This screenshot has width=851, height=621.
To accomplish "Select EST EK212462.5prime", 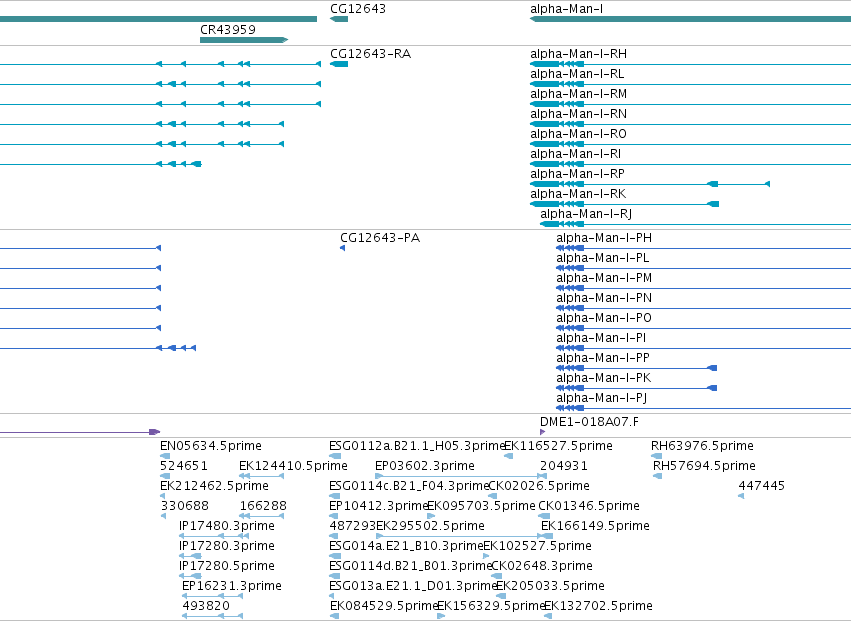I will point(214,486).
